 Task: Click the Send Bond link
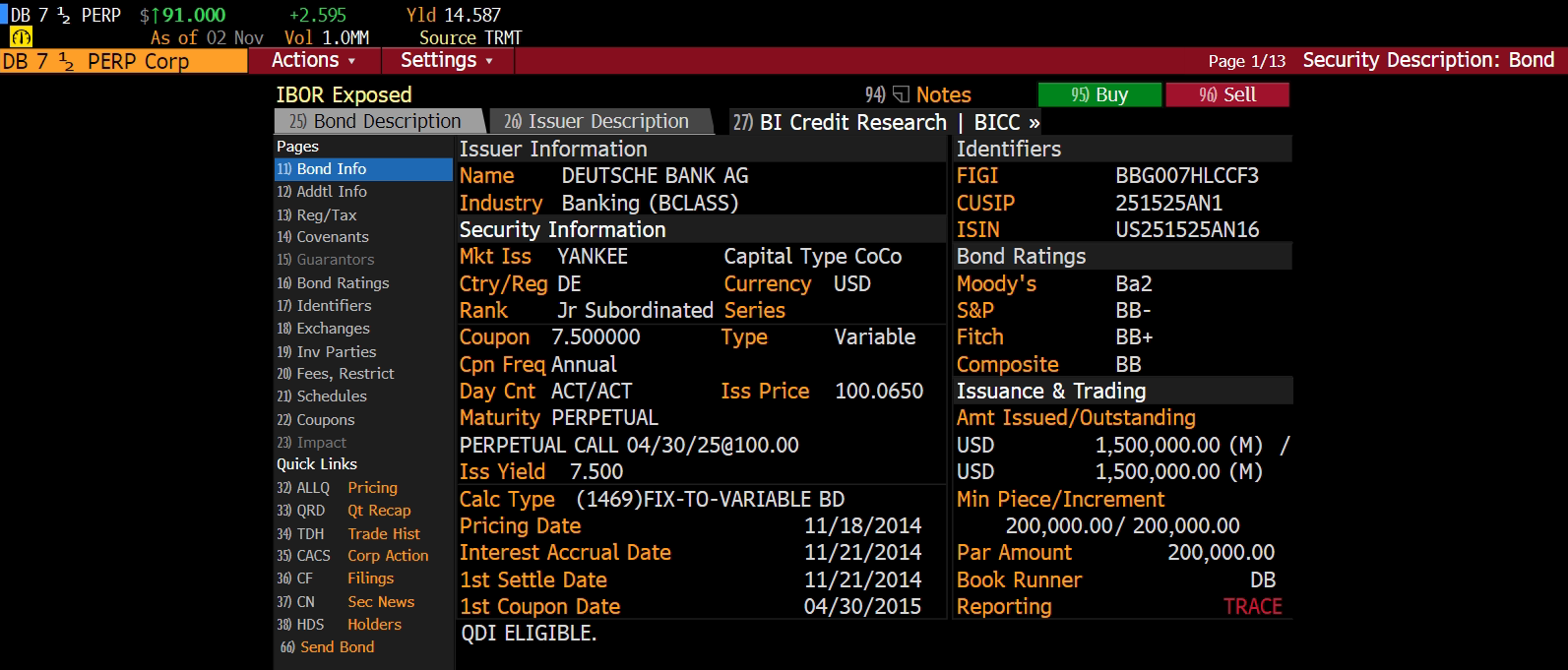327,647
